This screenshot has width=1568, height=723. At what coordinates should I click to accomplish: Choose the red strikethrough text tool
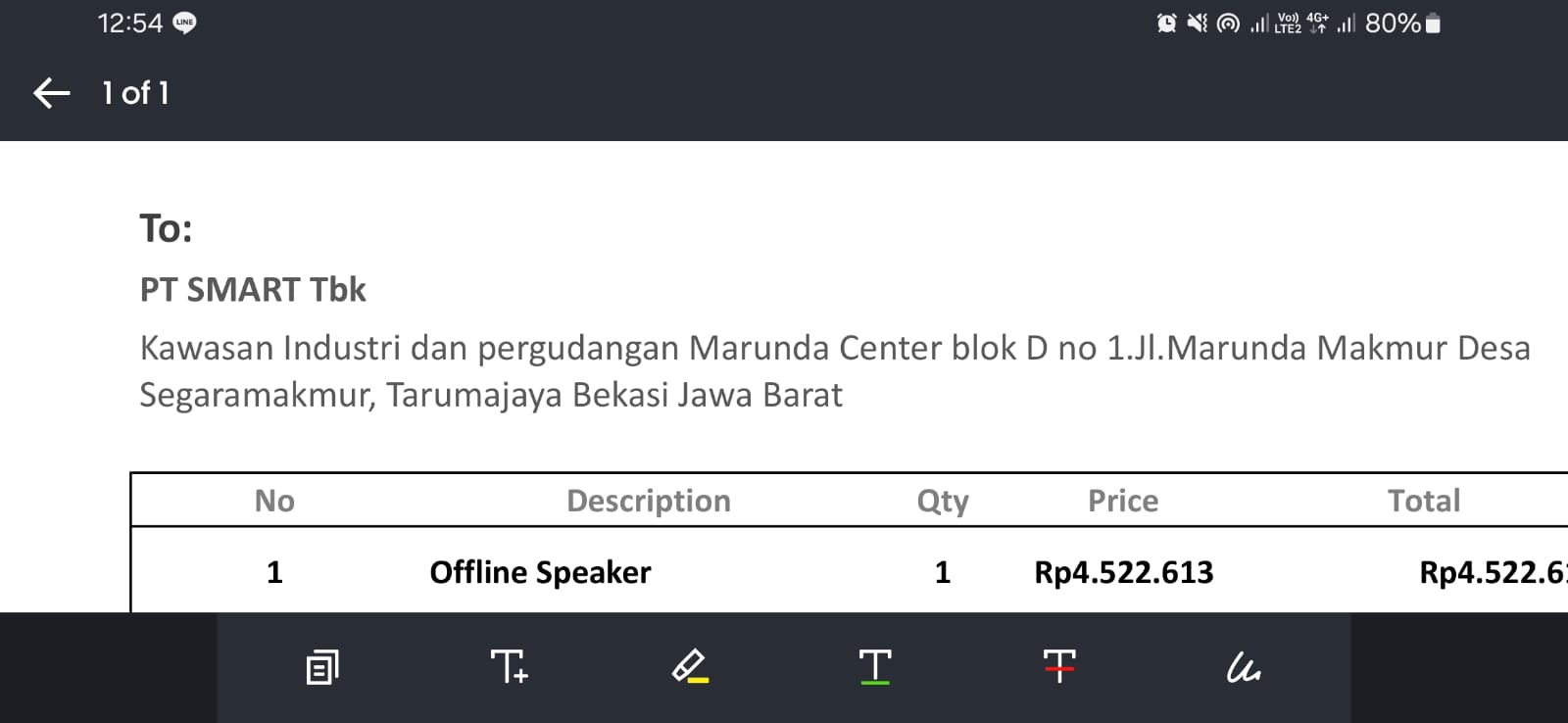(1059, 667)
